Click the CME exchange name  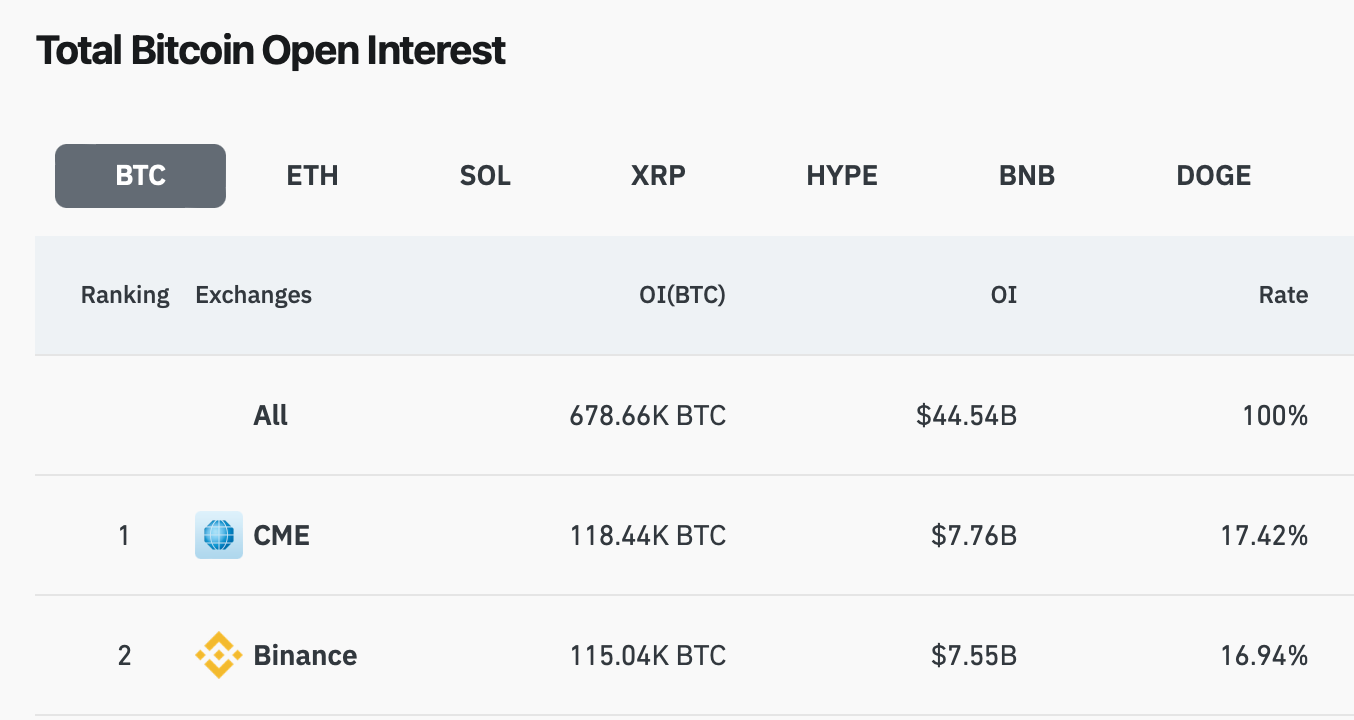282,535
